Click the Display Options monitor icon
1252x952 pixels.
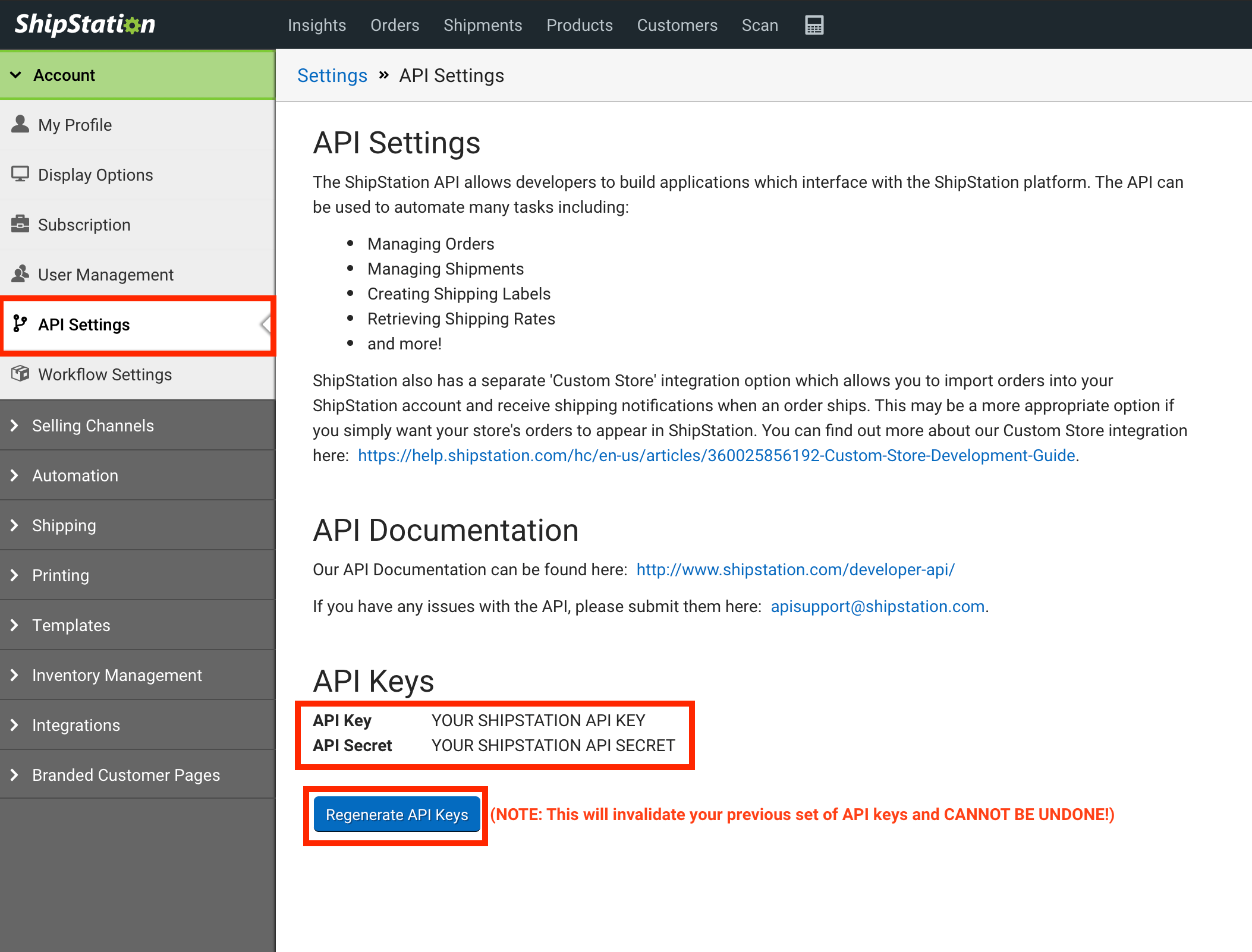(x=20, y=174)
